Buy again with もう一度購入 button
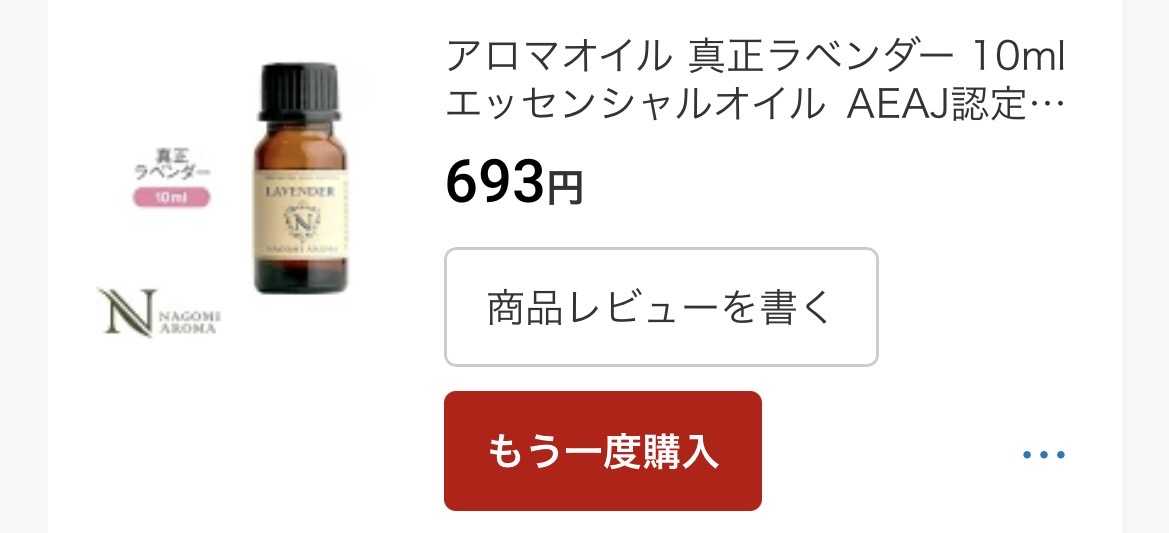 pyautogui.click(x=602, y=451)
